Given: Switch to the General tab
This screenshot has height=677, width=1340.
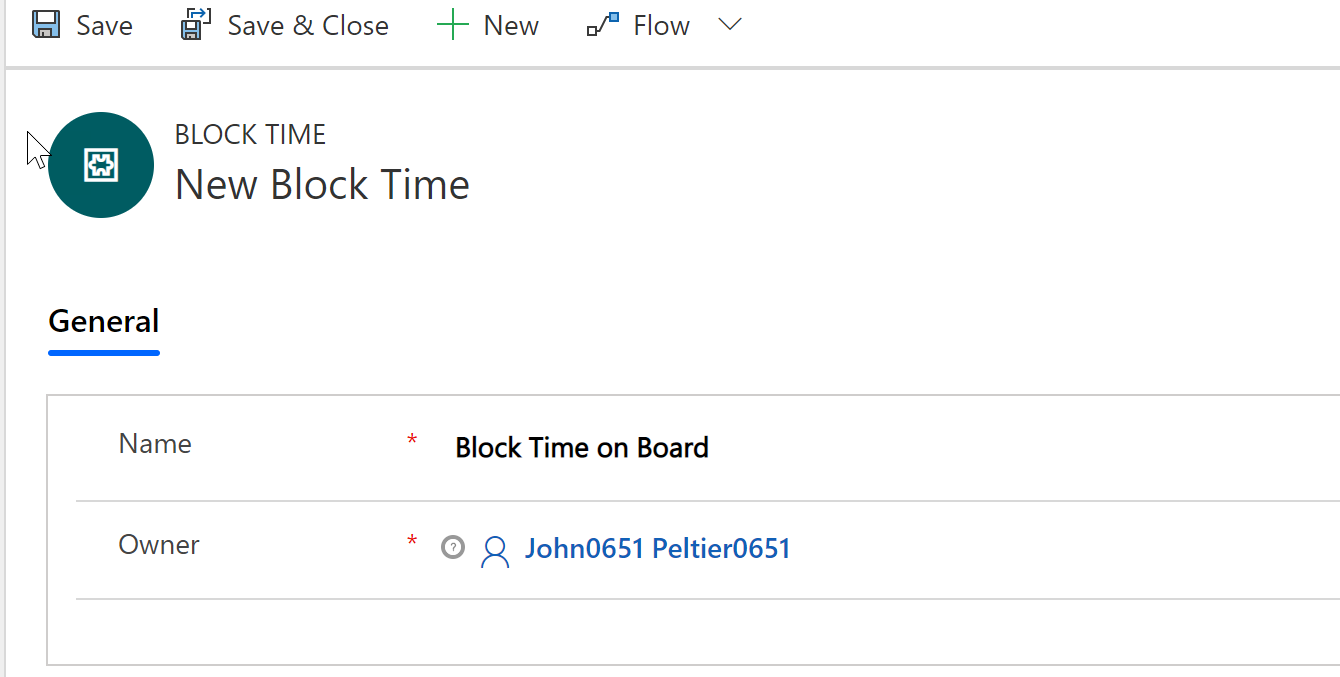Looking at the screenshot, I should (x=103, y=321).
